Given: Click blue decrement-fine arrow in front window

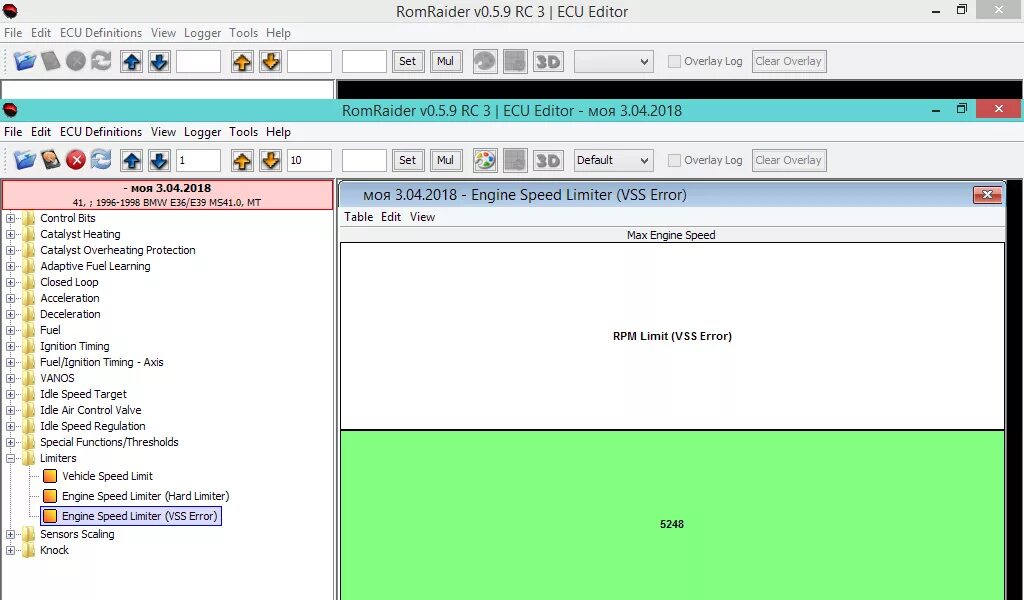Looking at the screenshot, I should tap(159, 161).
